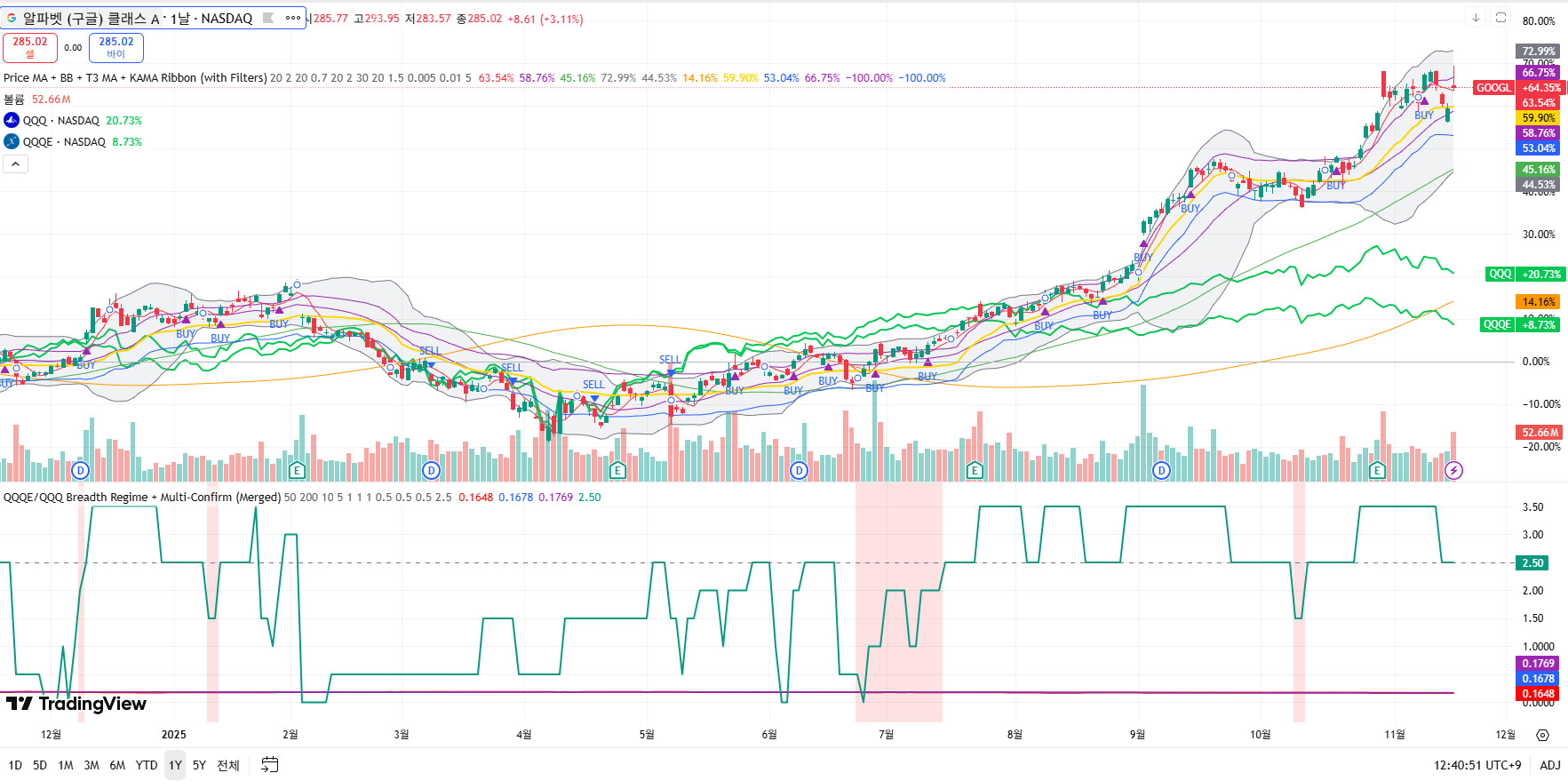Click the dividend D marker in March
This screenshot has height=781, width=1568.
tap(431, 470)
